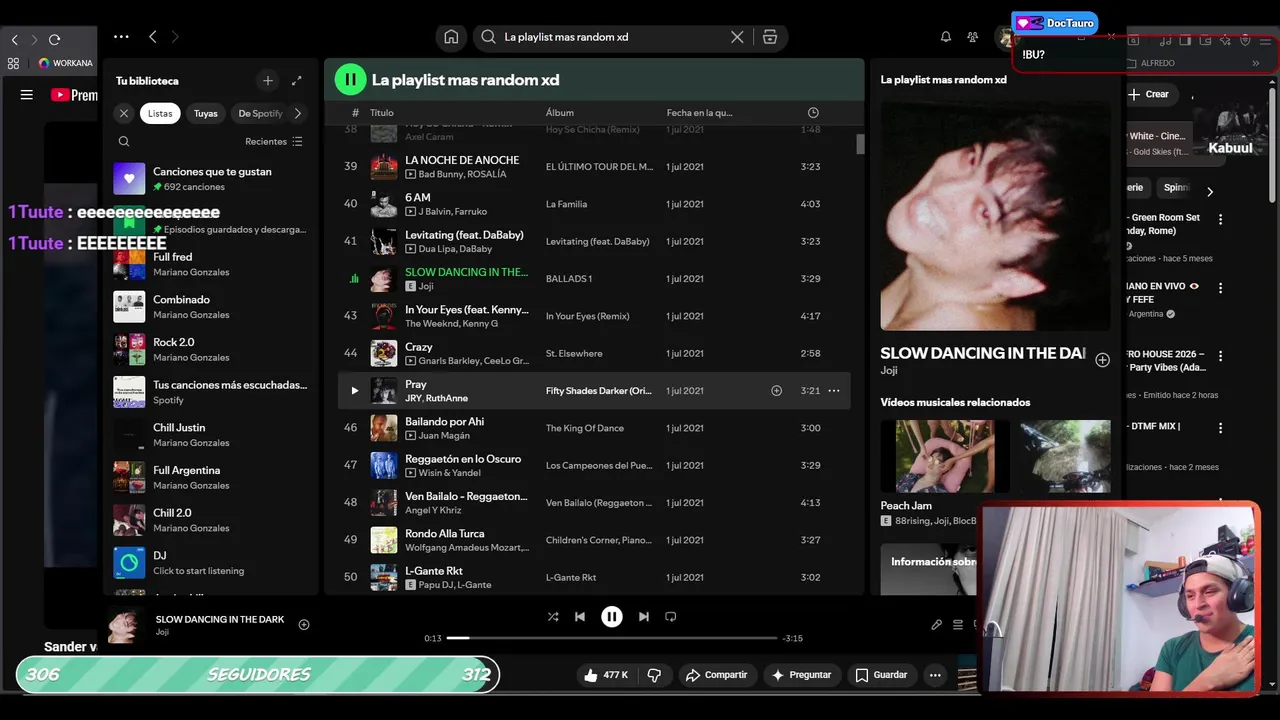1280x720 pixels.
Task: Toggle repeat in Spotify player
Action: [671, 617]
